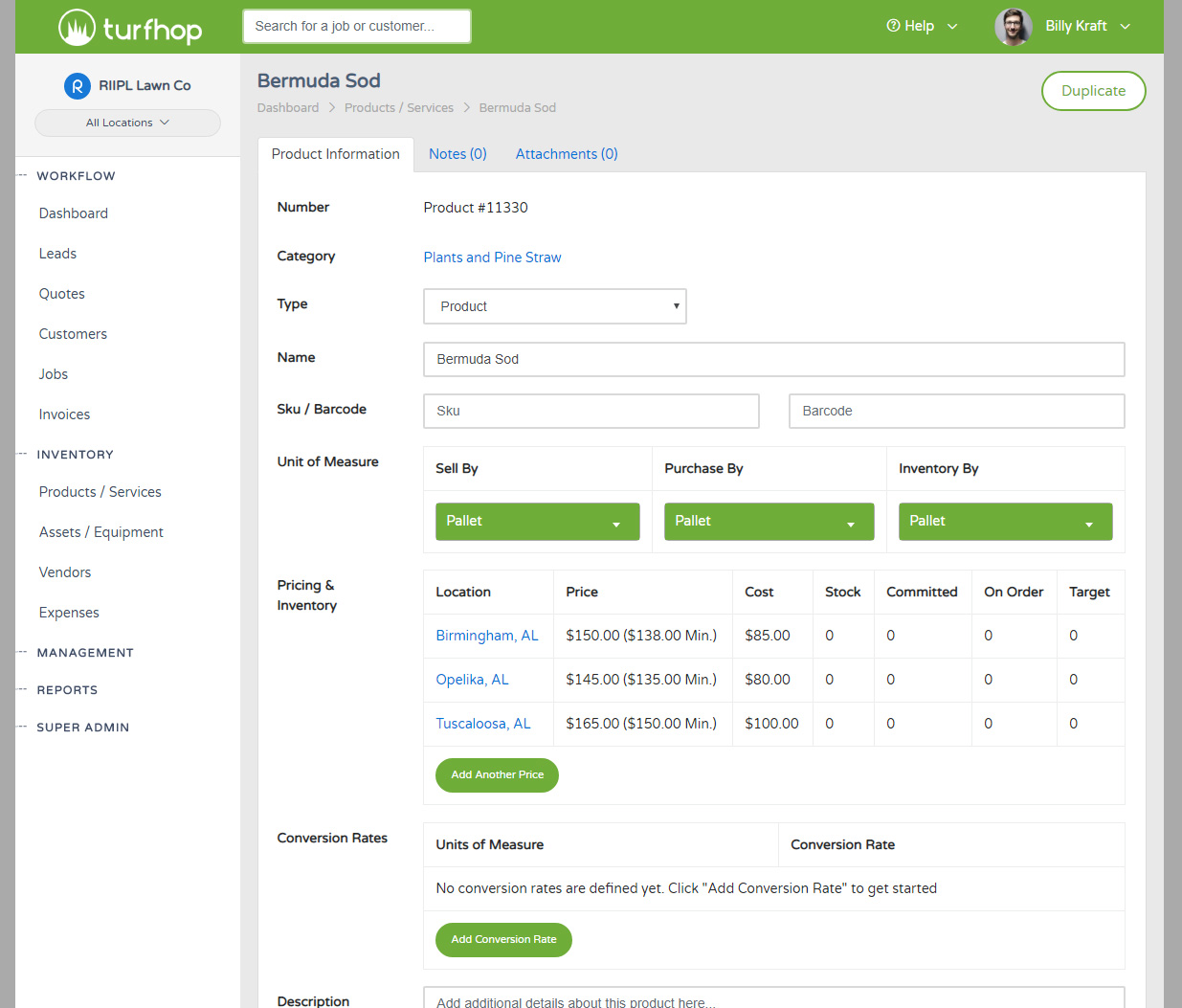Switch to the Notes (0) tab
Screen dimensions: 1182x1008
(x=457, y=154)
